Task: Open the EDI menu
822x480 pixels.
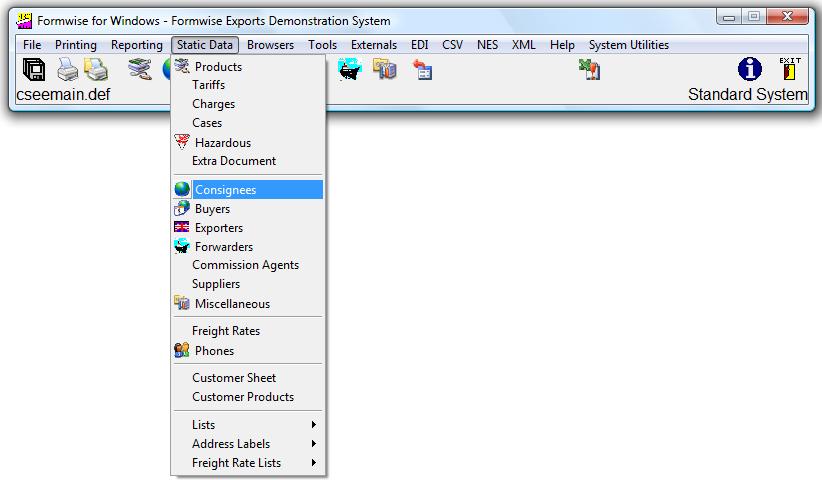Action: [x=419, y=45]
